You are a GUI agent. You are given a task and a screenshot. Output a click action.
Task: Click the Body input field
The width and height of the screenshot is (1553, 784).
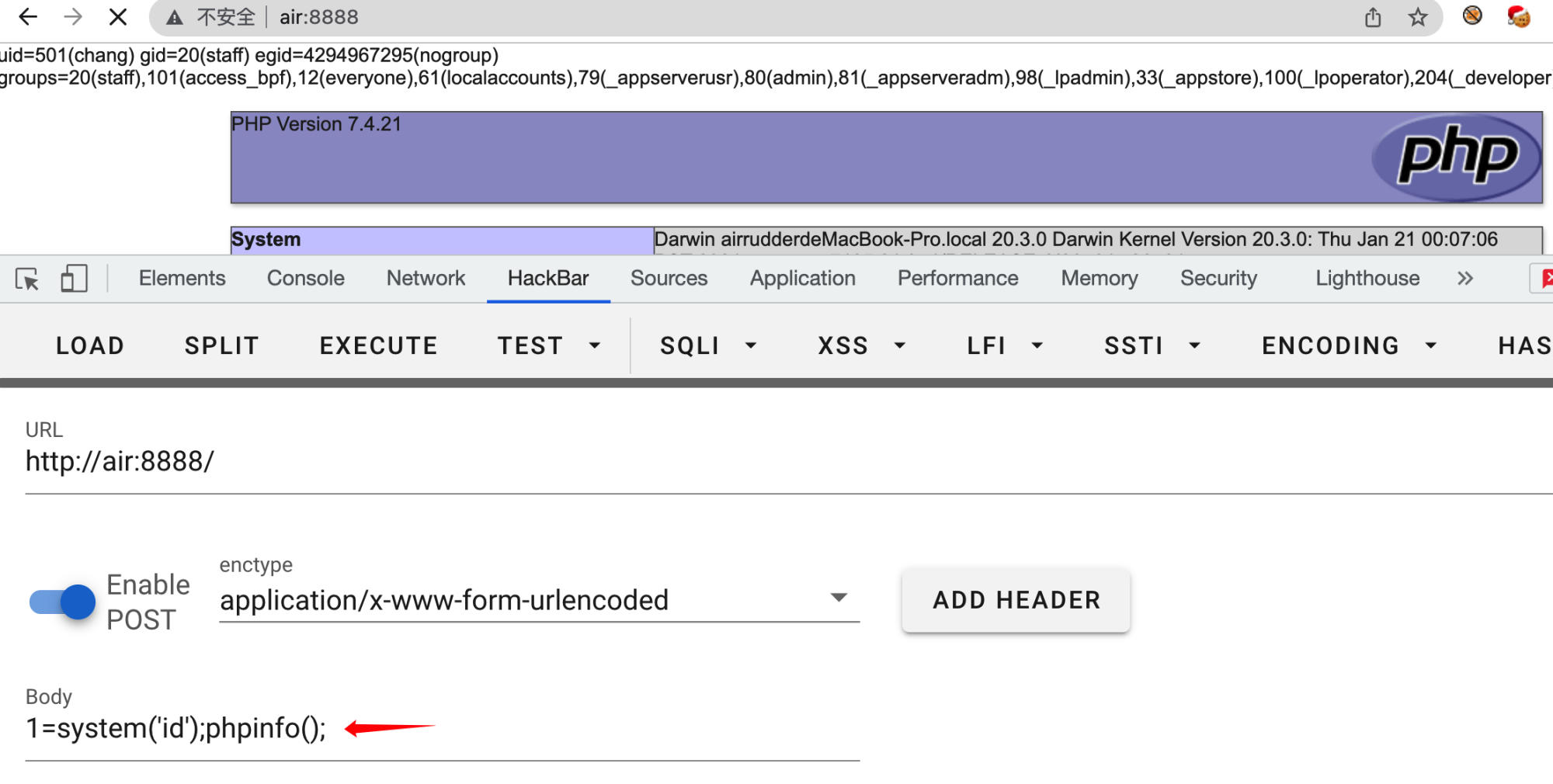click(443, 729)
